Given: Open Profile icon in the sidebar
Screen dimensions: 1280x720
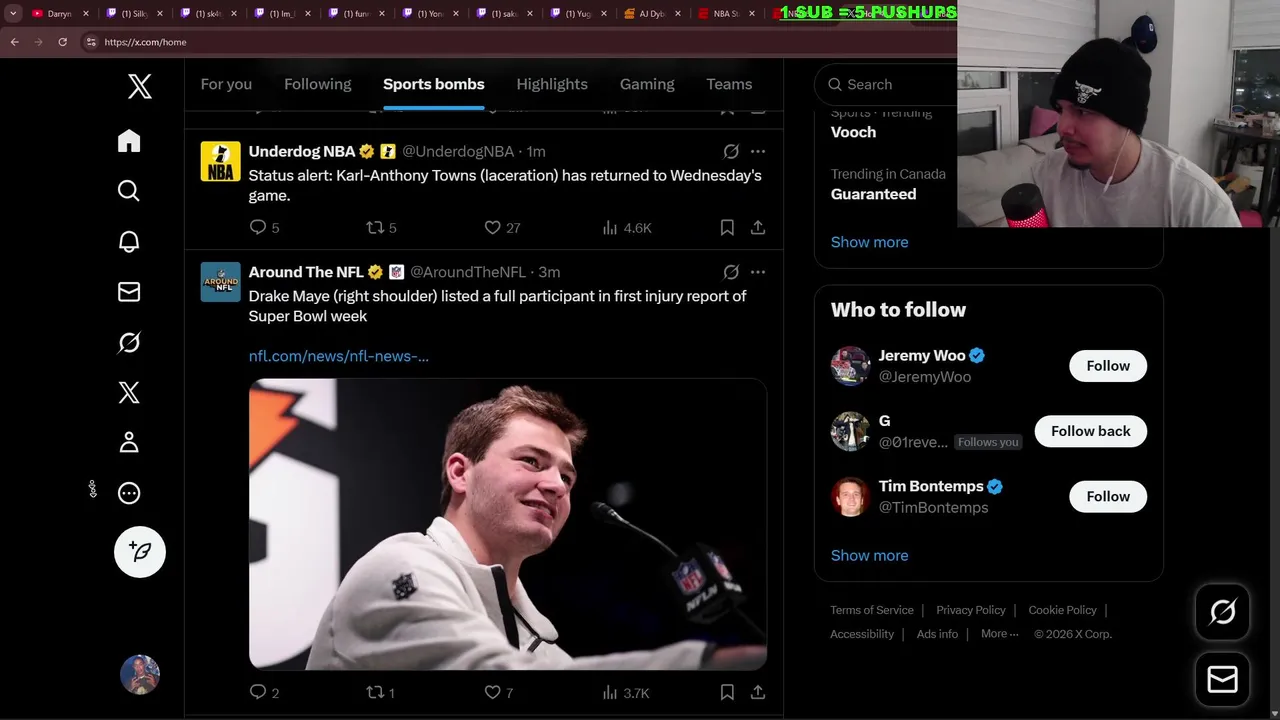Looking at the screenshot, I should point(129,442).
